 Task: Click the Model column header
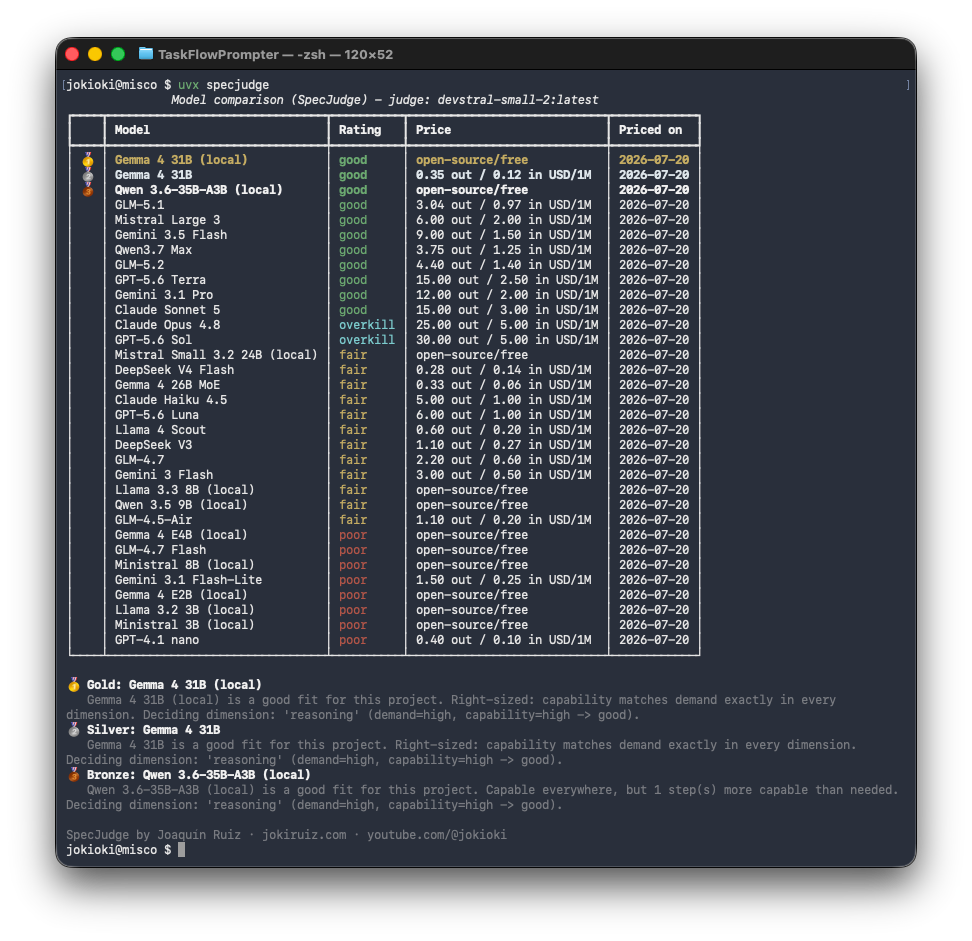click(x=132, y=130)
